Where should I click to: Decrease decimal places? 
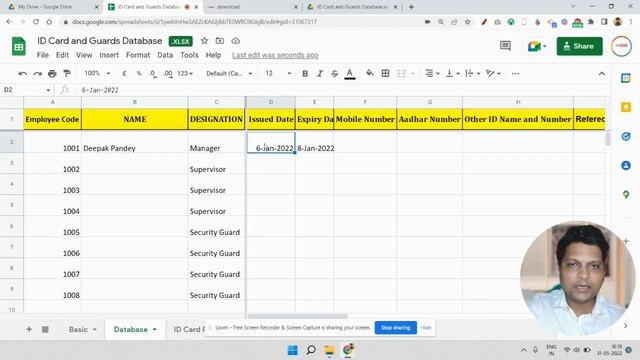click(153, 73)
